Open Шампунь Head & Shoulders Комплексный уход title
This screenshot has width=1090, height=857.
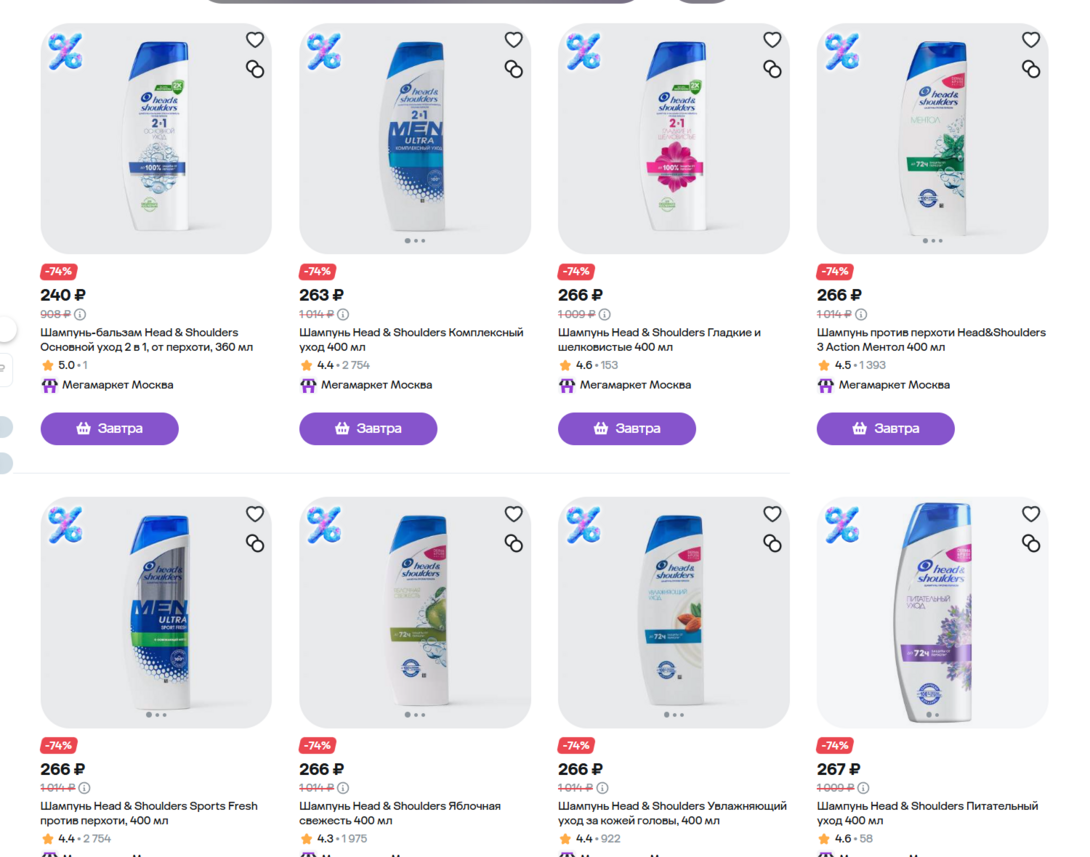[411, 340]
